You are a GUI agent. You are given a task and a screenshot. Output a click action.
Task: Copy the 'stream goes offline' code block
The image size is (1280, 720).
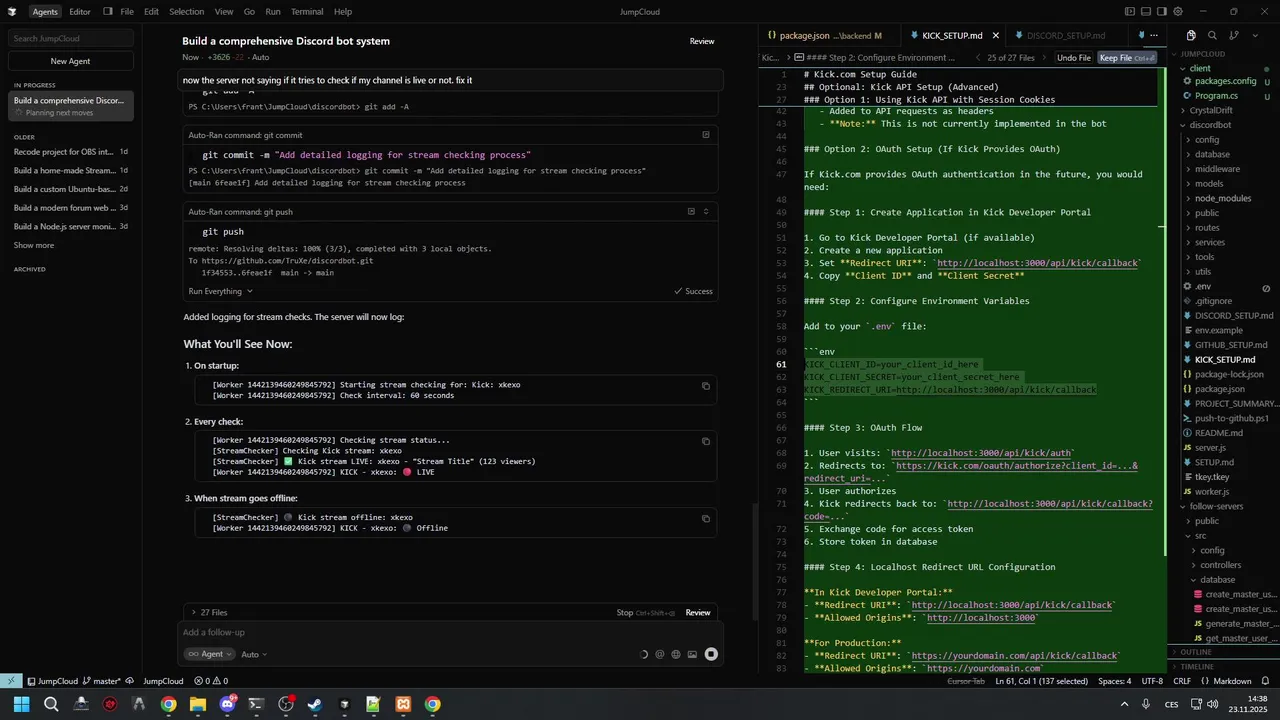(x=706, y=518)
